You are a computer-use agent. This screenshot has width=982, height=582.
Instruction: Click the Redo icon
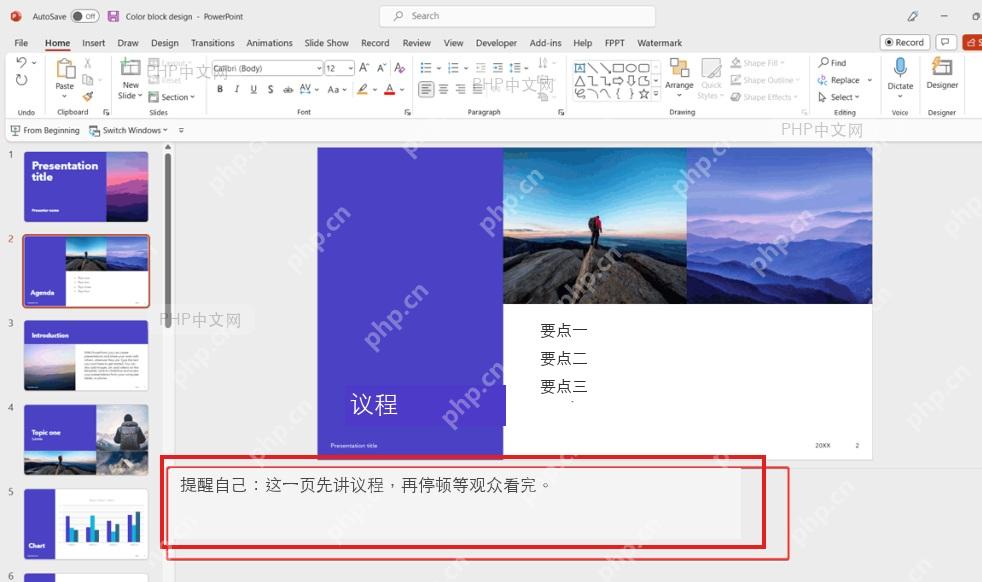[21, 80]
